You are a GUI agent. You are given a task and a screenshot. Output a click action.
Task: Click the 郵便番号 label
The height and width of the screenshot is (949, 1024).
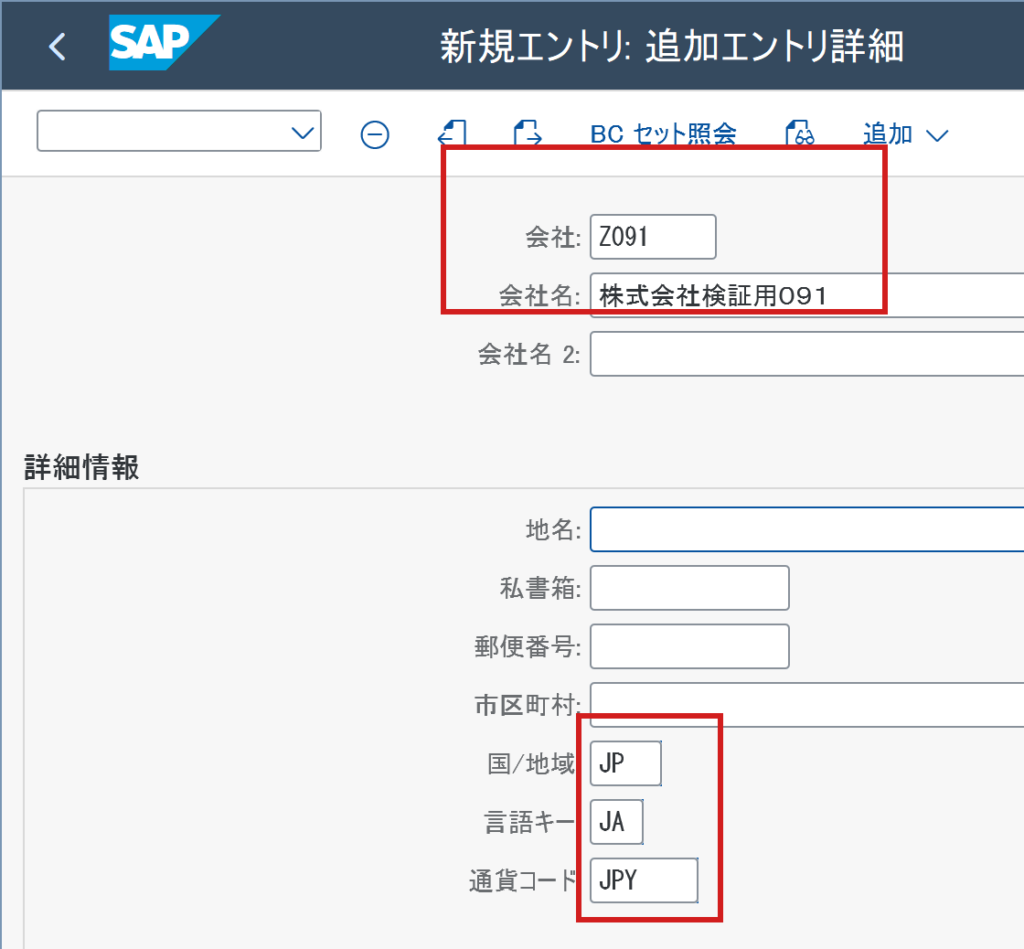528,647
